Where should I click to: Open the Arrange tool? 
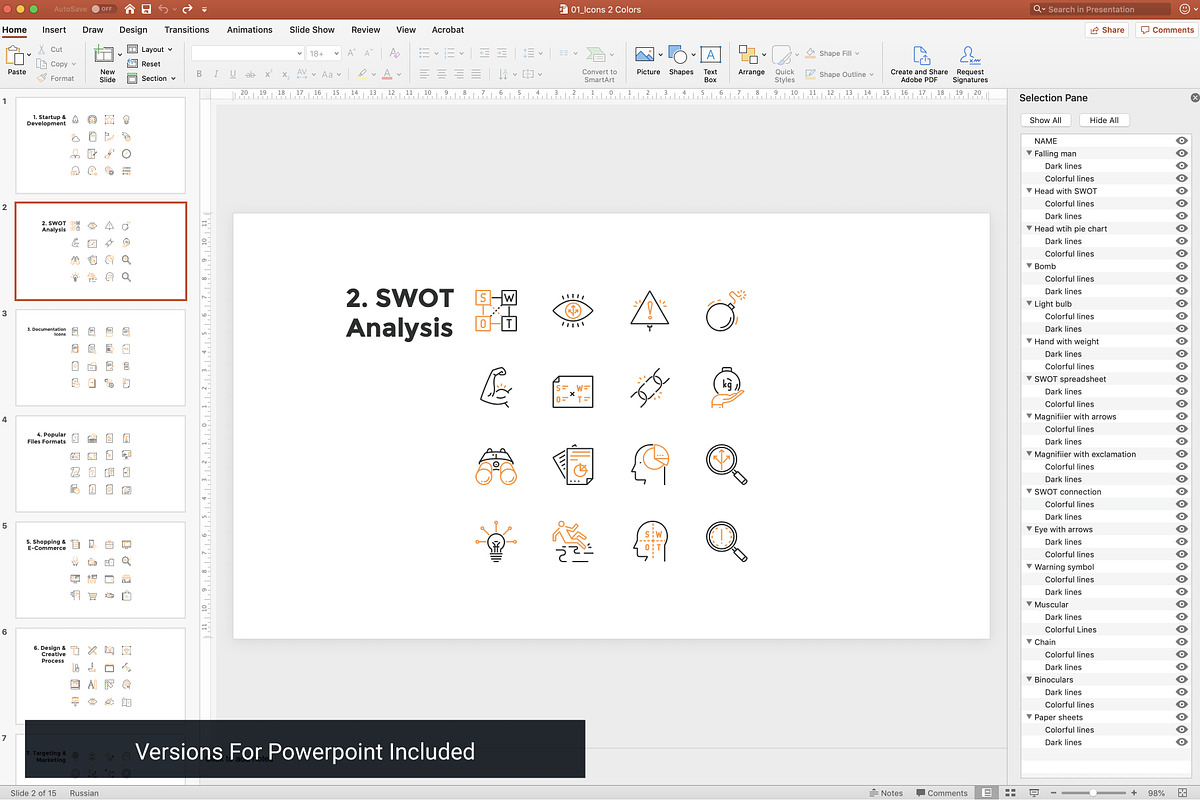coord(751,60)
